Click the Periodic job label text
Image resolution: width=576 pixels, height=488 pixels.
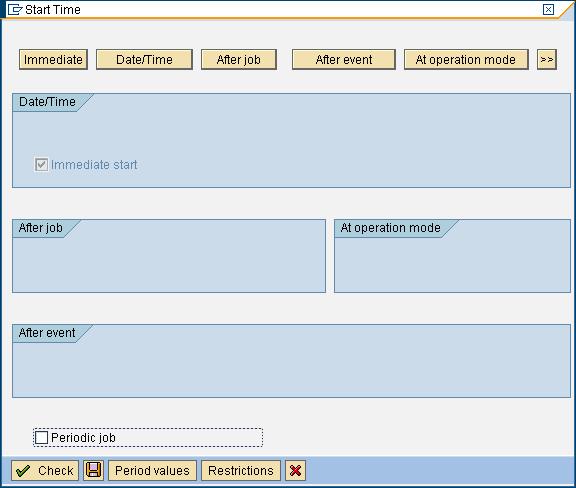click(x=83, y=438)
